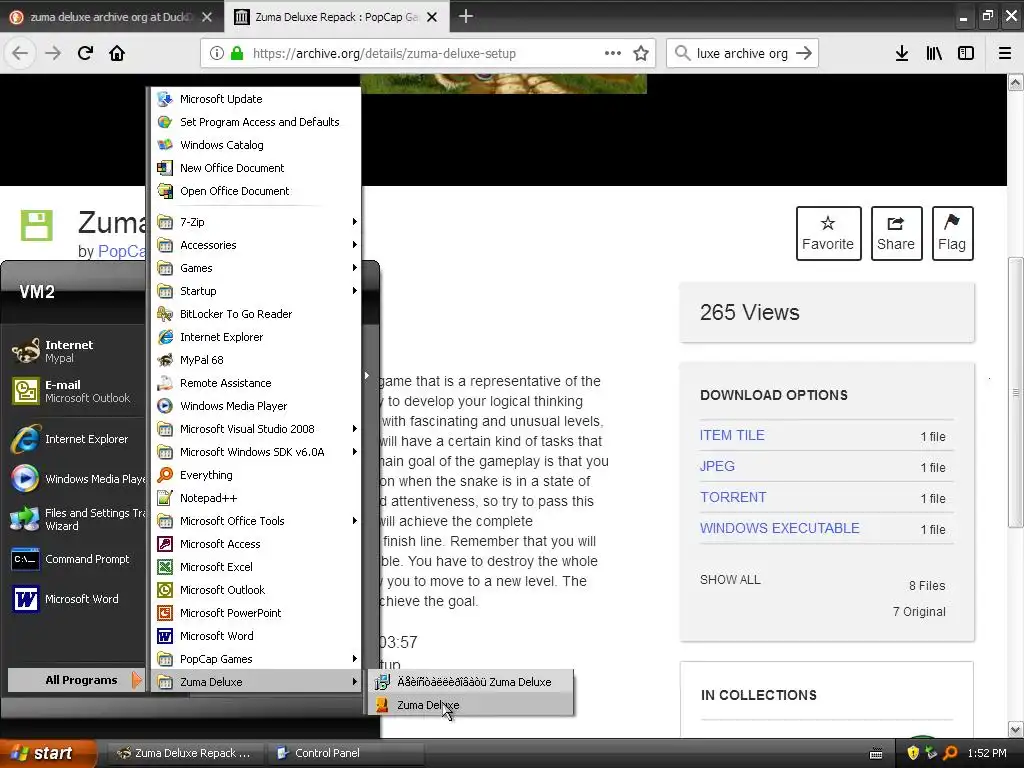Open Remote Assistance icon
The height and width of the screenshot is (768, 1024).
[165, 383]
